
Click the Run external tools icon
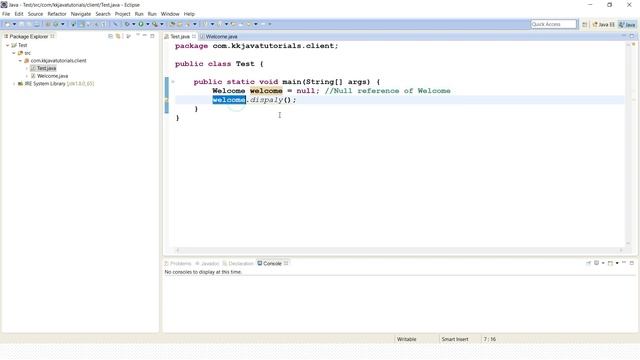(155, 24)
